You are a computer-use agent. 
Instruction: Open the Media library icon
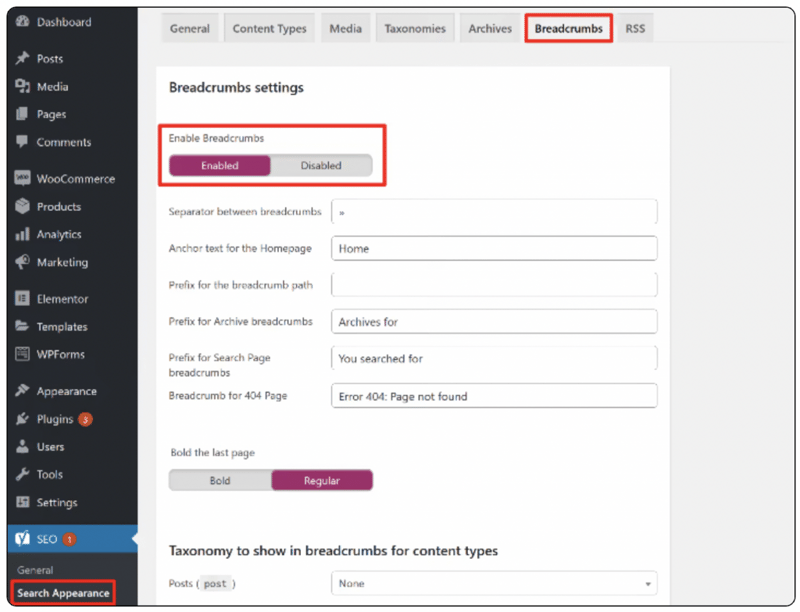coord(22,86)
